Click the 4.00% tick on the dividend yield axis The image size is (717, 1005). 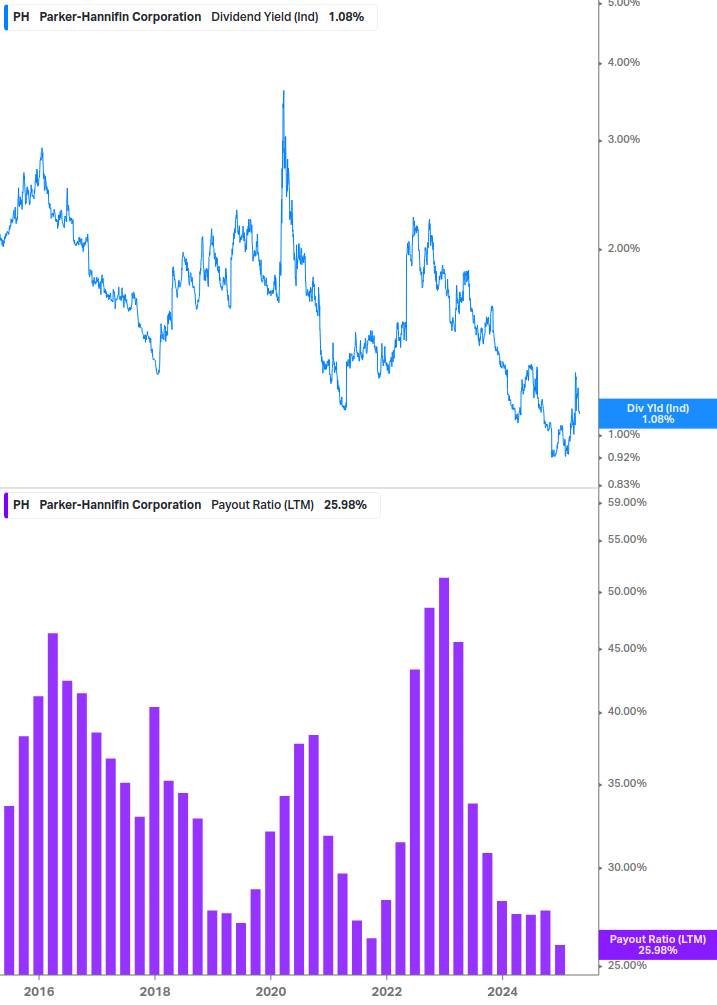pos(623,62)
